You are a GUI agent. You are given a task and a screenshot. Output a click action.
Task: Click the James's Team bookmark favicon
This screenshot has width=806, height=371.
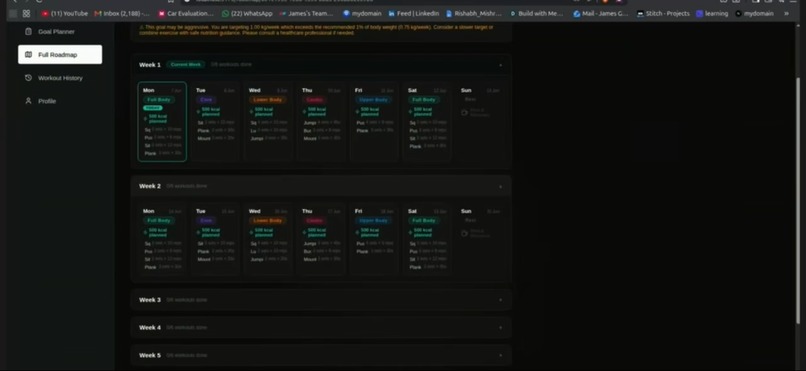point(282,14)
